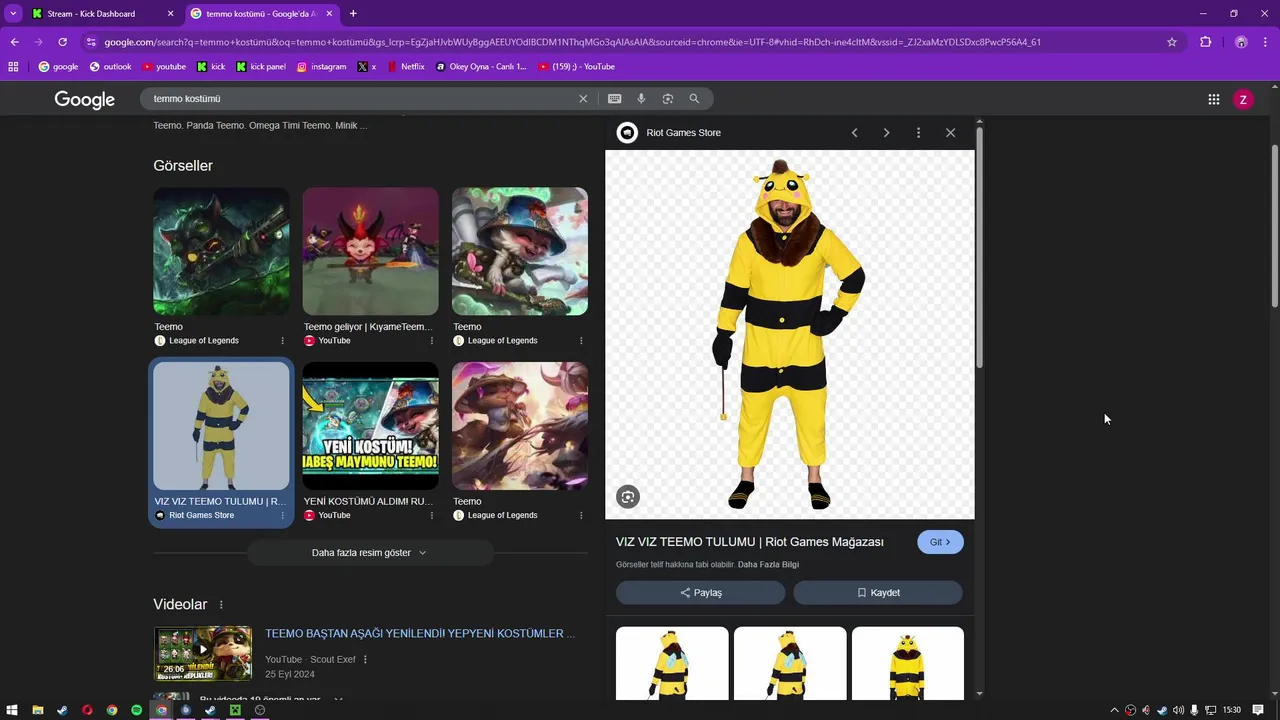Viewport: 1280px width, 720px height.
Task: Reload the current page
Action: pos(62,42)
